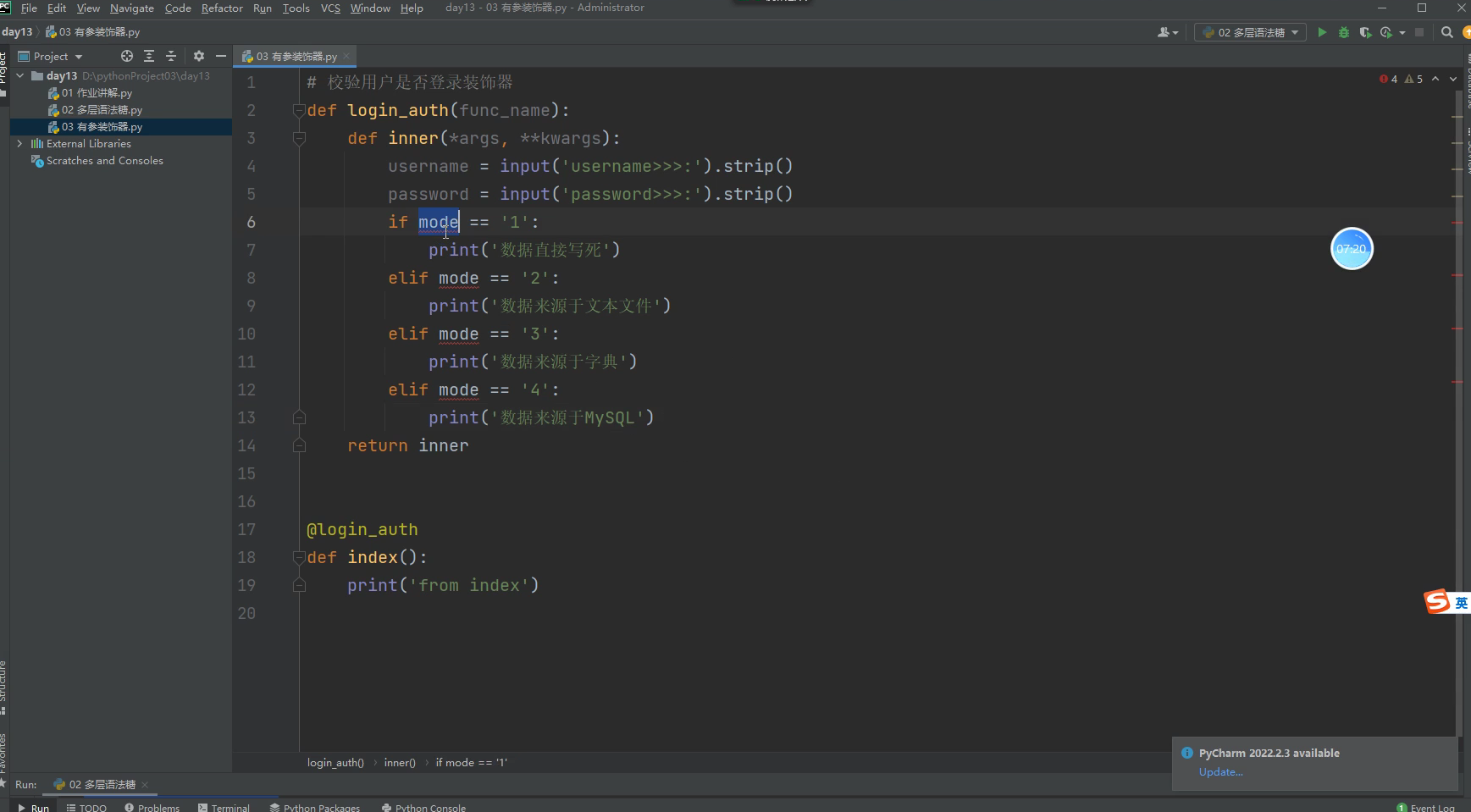Close the 02 多层语法糖 Run tab
The image size is (1471, 812).
[145, 784]
